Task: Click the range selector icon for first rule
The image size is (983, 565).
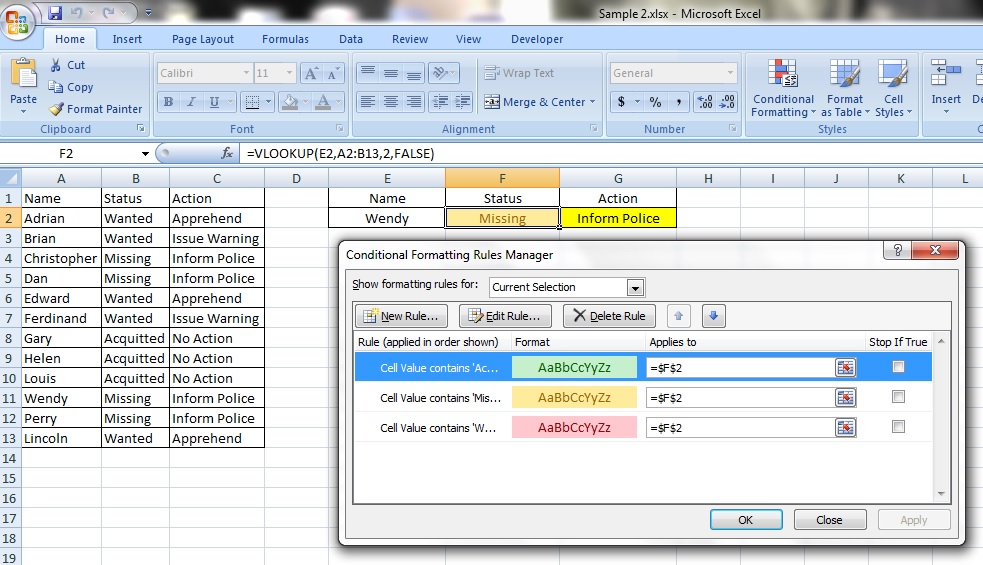Action: pos(846,368)
